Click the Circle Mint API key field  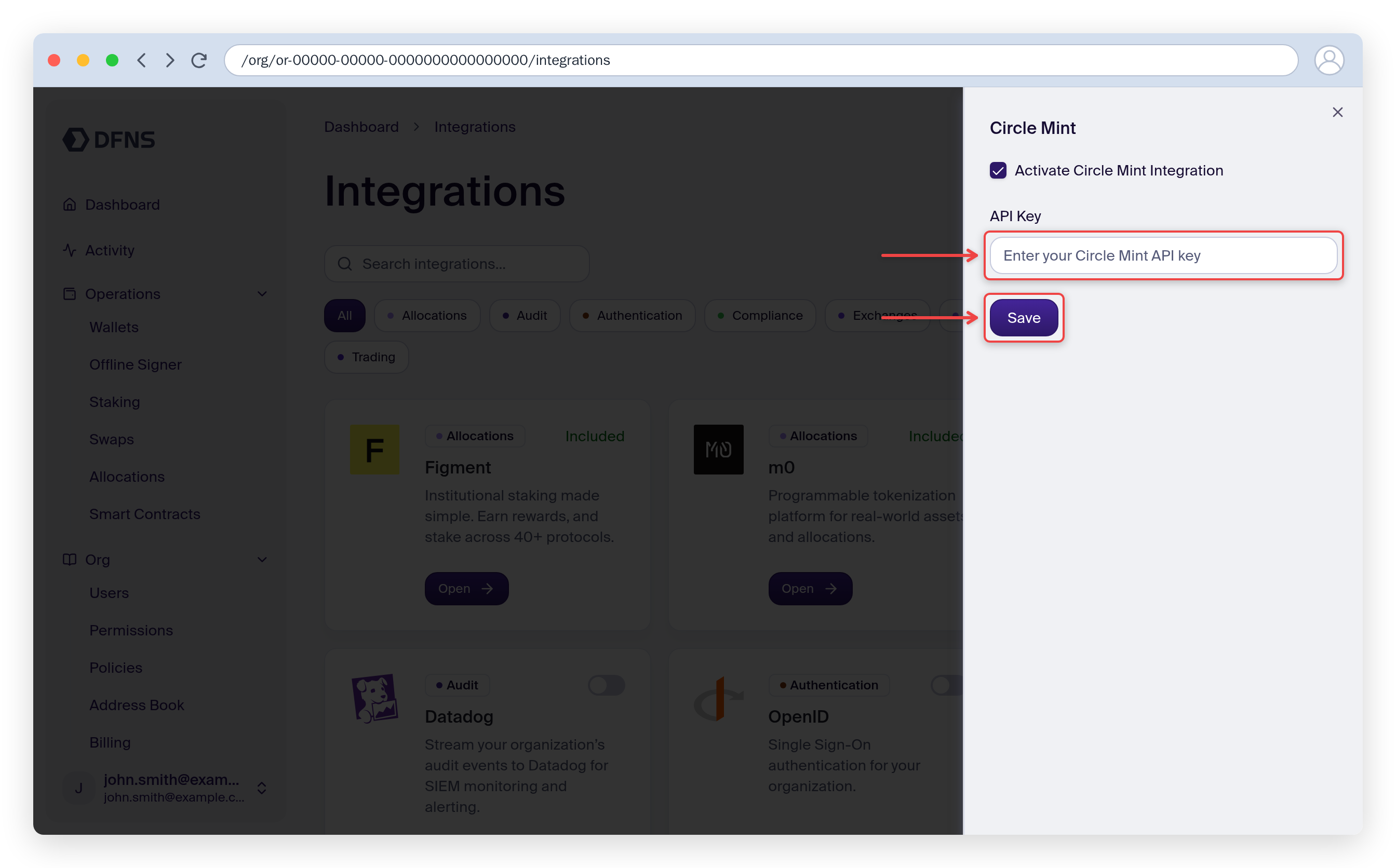[x=1163, y=255]
